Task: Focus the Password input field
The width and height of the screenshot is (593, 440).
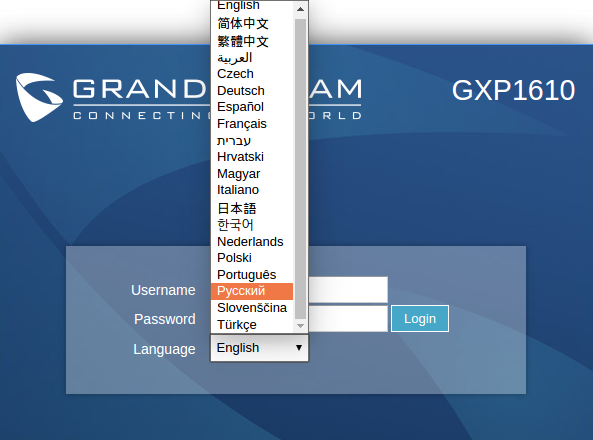Action: pyautogui.click(x=348, y=319)
